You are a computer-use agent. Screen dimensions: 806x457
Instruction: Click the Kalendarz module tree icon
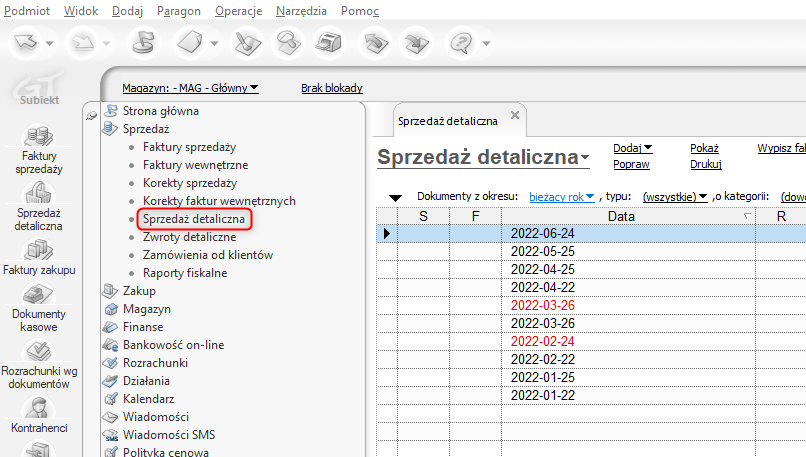coord(111,399)
